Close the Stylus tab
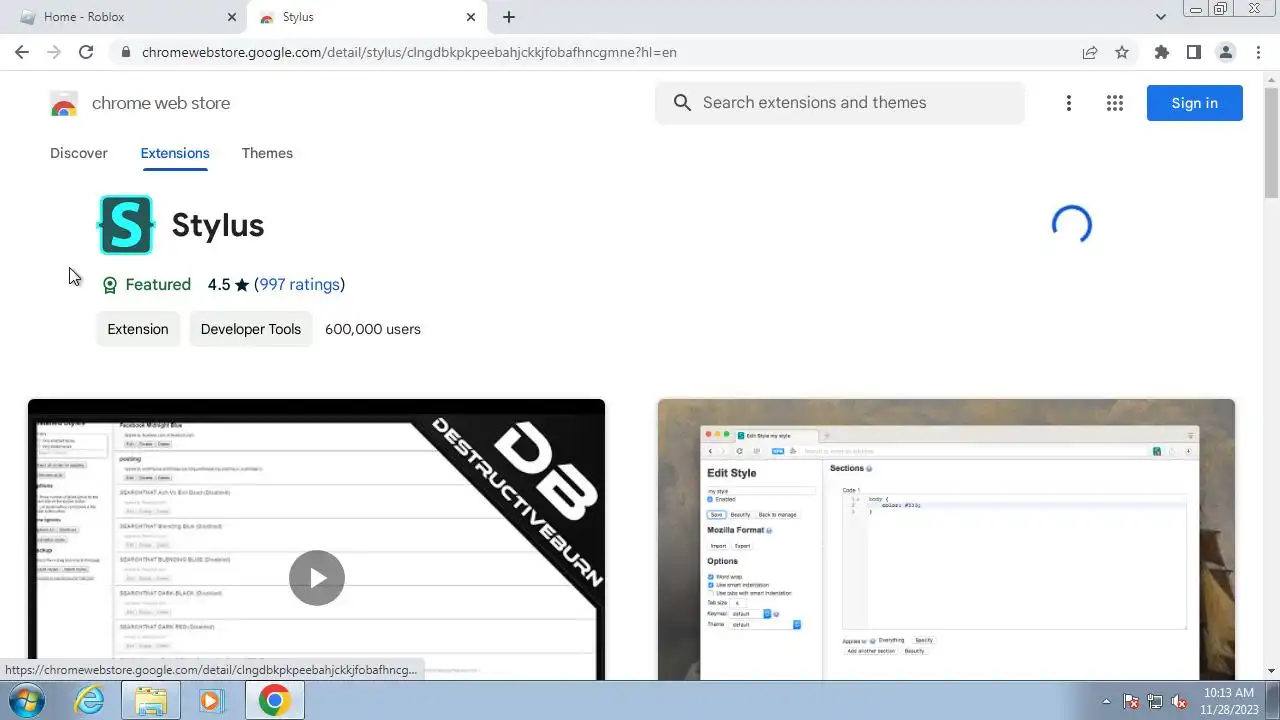 (x=471, y=17)
